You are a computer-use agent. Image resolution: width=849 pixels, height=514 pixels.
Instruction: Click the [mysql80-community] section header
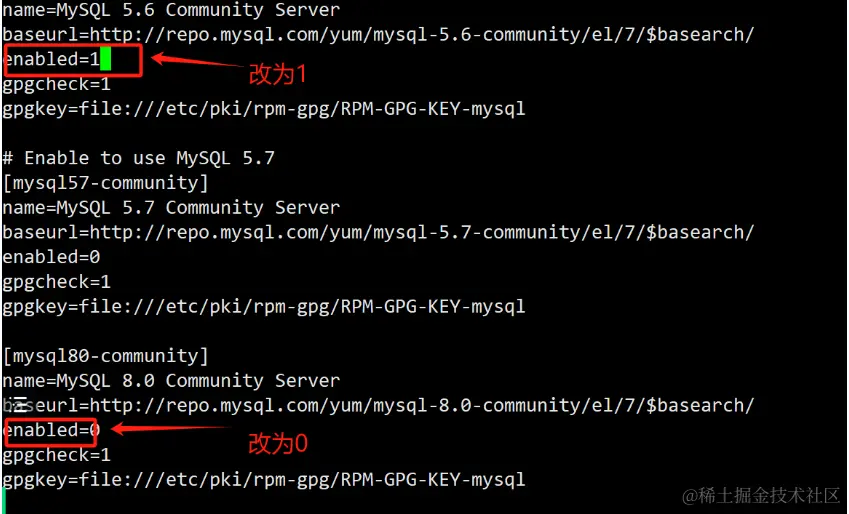click(x=106, y=356)
